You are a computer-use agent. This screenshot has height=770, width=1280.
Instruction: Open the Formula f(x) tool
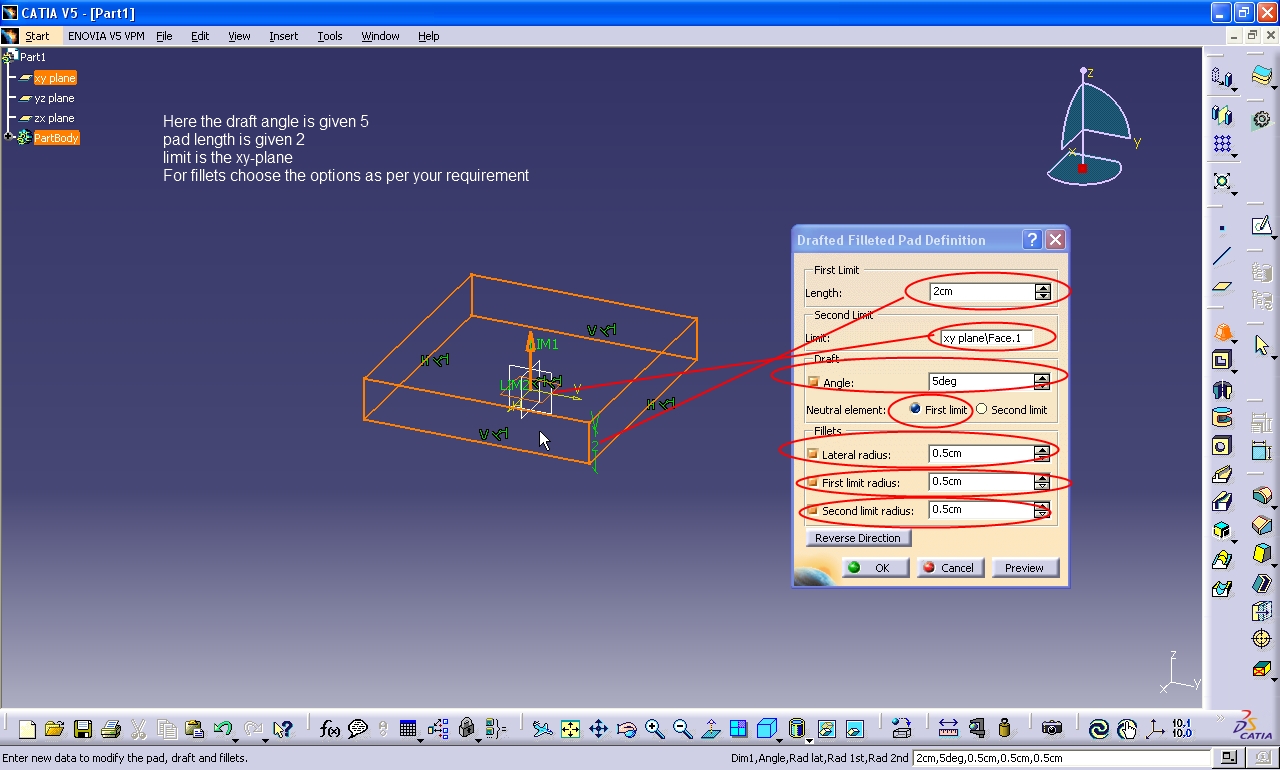tap(329, 729)
